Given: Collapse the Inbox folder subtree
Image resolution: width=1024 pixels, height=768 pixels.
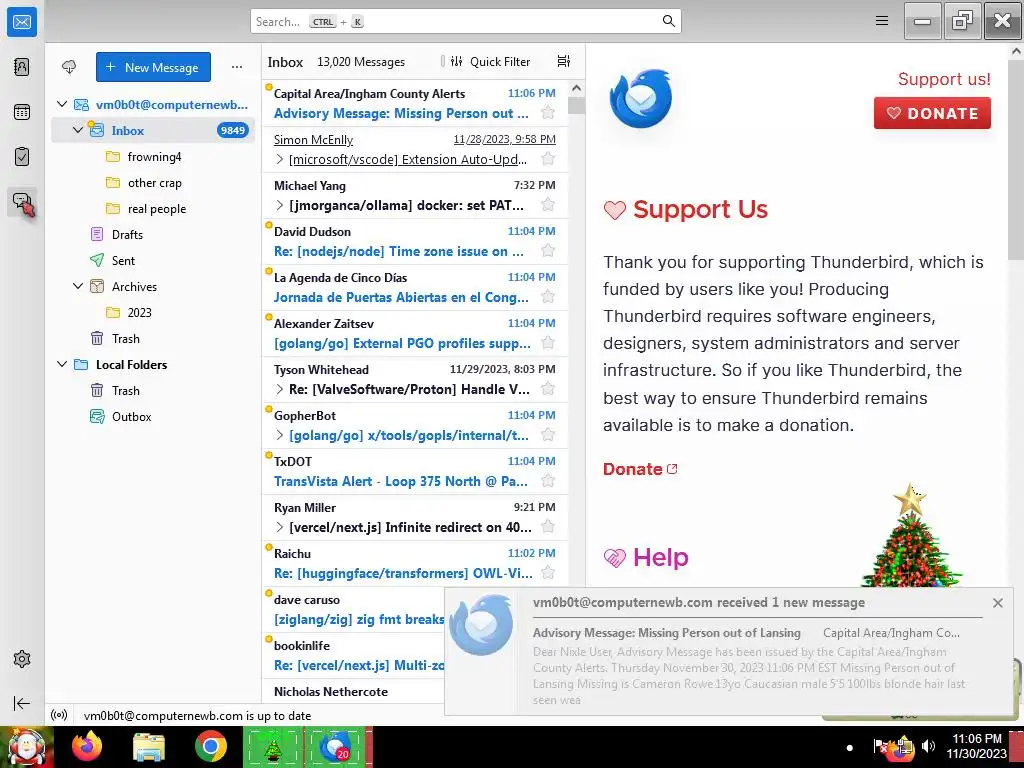Looking at the screenshot, I should [x=78, y=130].
